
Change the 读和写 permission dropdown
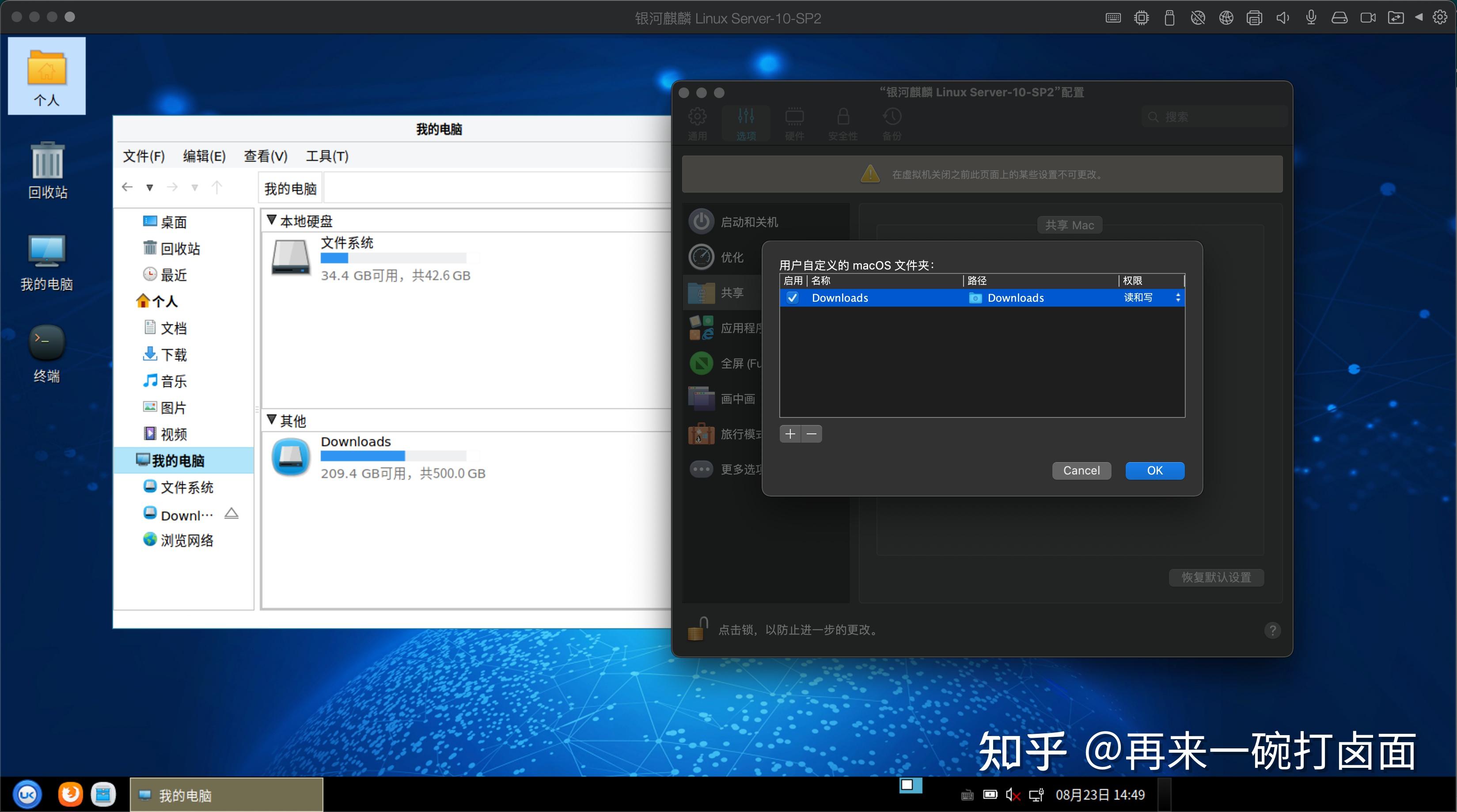(x=1152, y=297)
